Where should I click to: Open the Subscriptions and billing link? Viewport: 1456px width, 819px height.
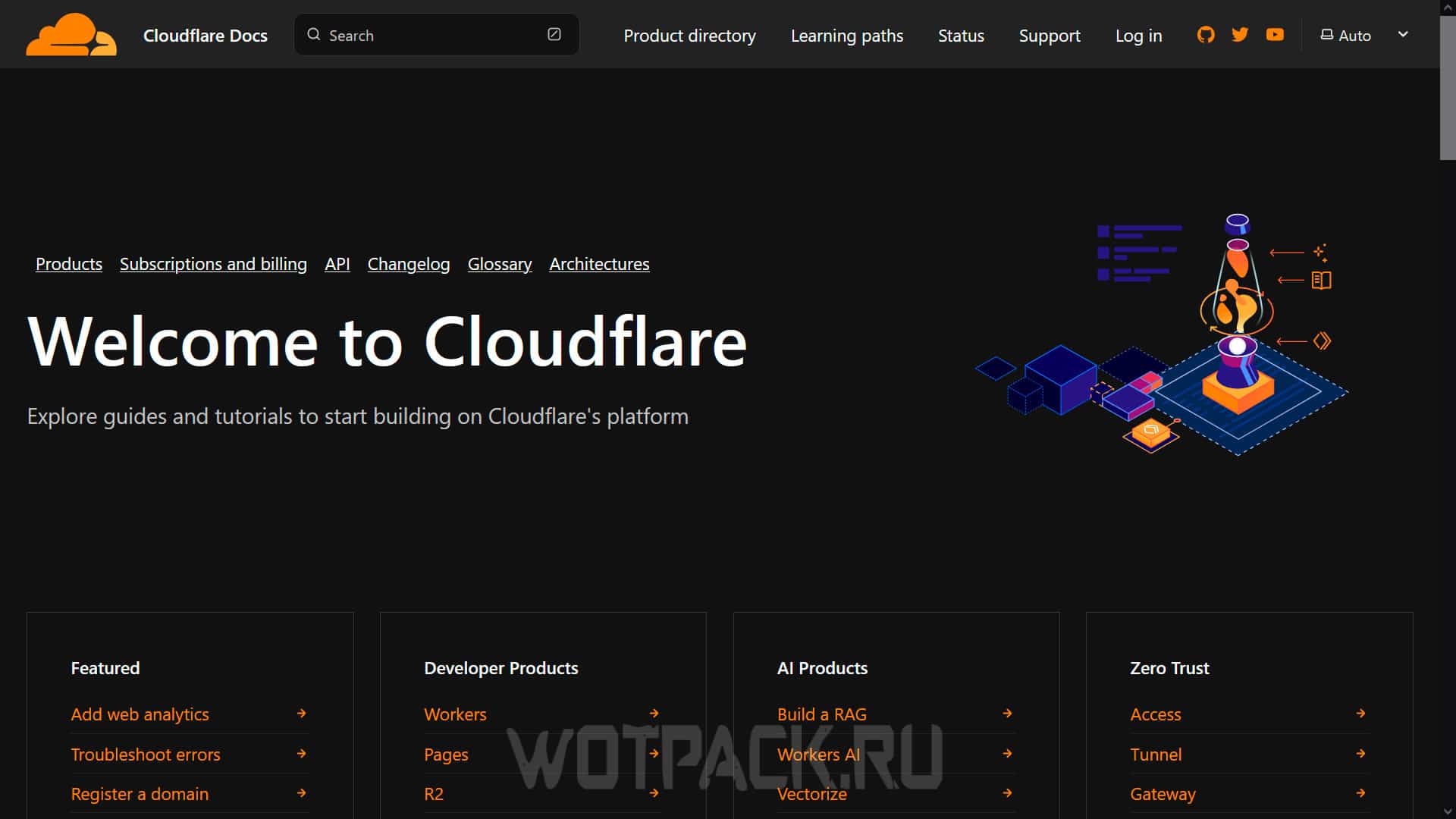[213, 264]
